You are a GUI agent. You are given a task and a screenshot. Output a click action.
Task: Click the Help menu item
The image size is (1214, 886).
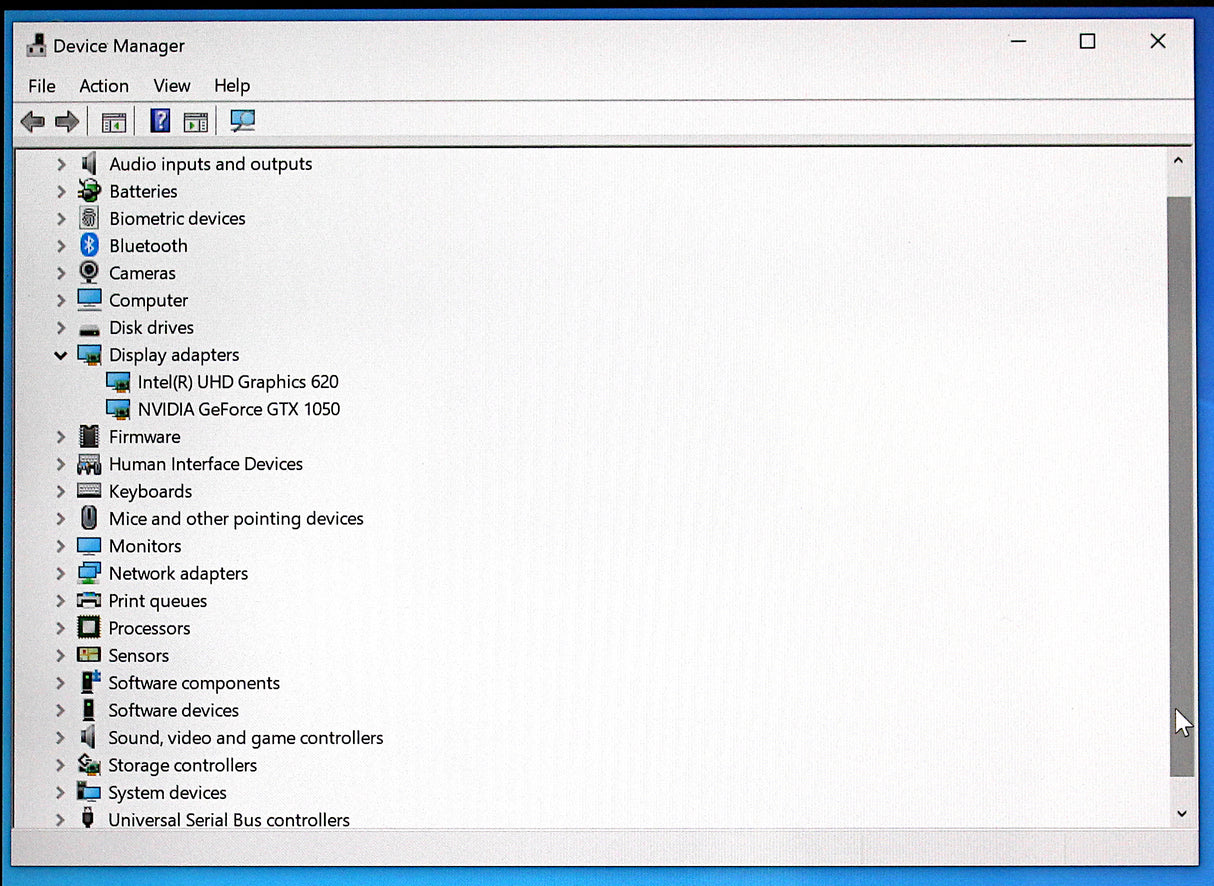coord(232,86)
